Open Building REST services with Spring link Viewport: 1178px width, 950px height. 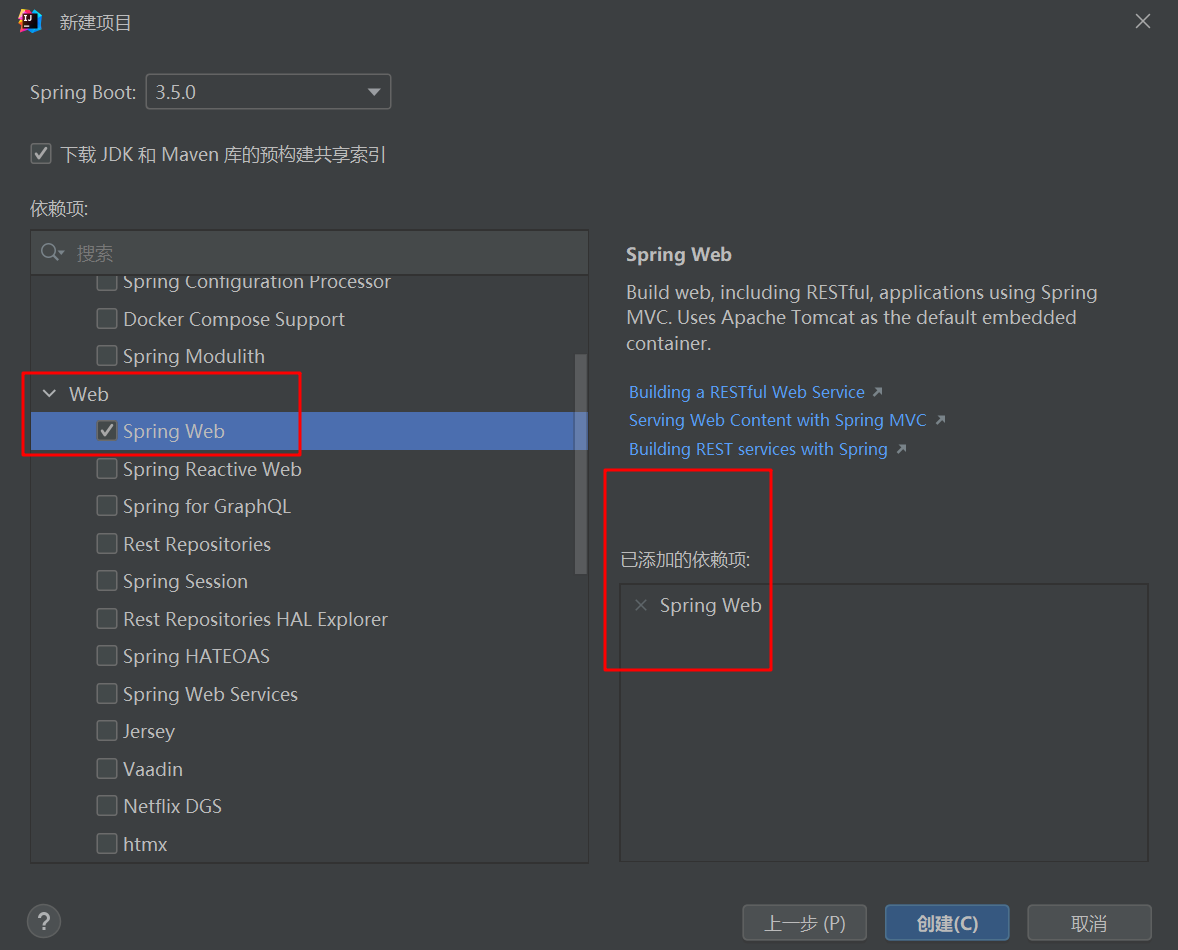point(758,449)
